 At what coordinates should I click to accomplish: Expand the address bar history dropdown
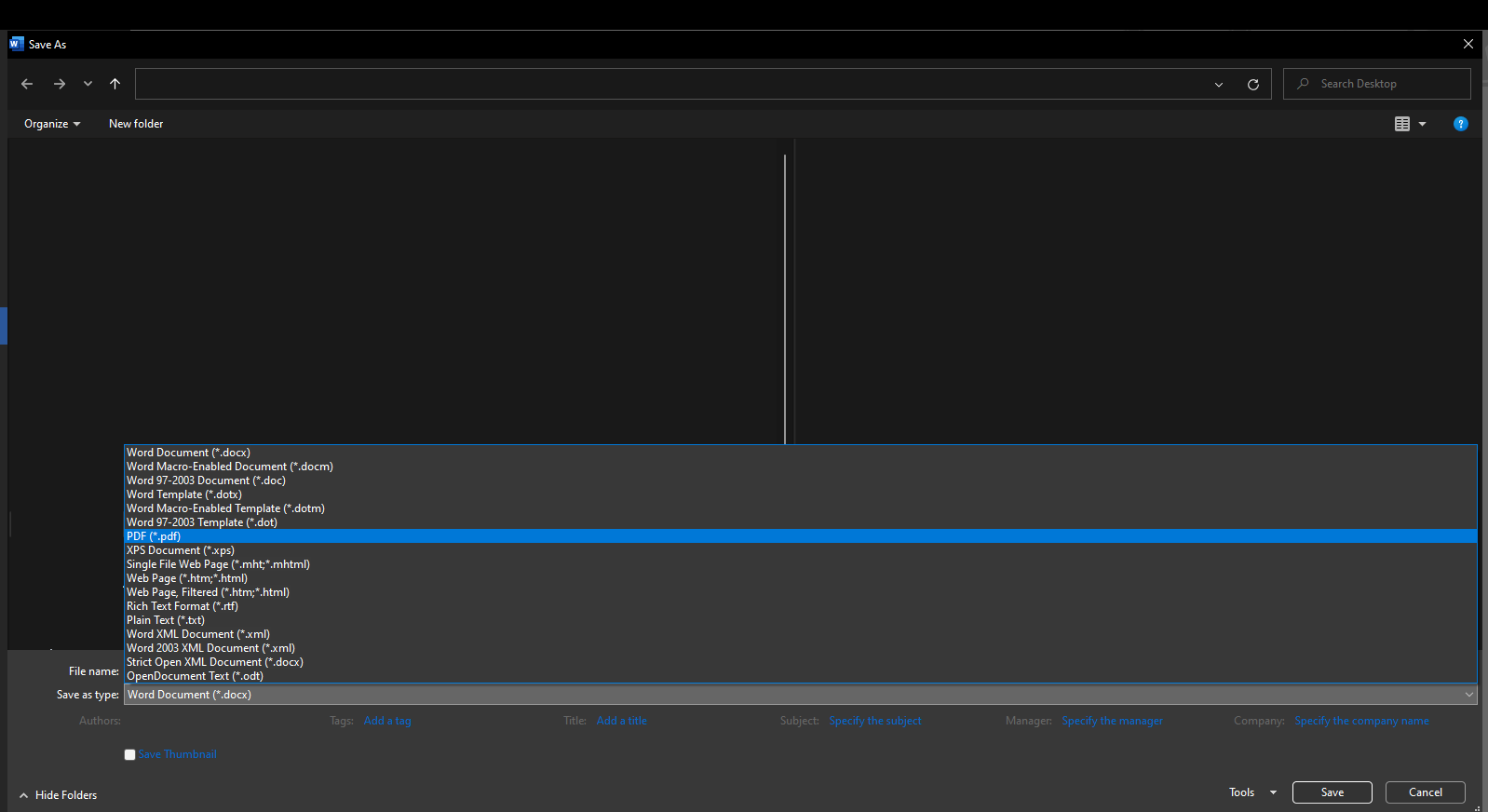tap(1219, 85)
